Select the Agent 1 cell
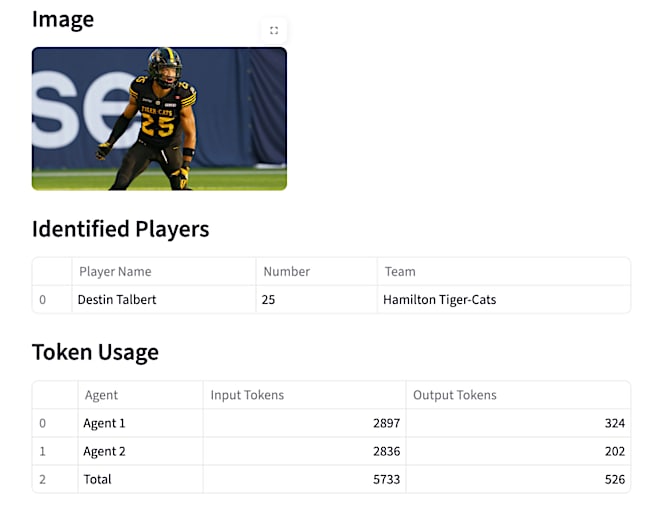Viewport: 650px width, 511px height. (x=104, y=423)
